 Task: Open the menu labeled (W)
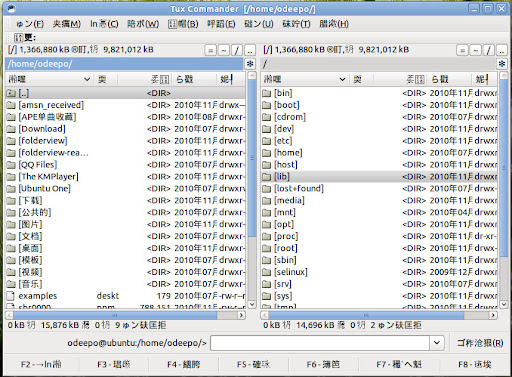[143, 24]
